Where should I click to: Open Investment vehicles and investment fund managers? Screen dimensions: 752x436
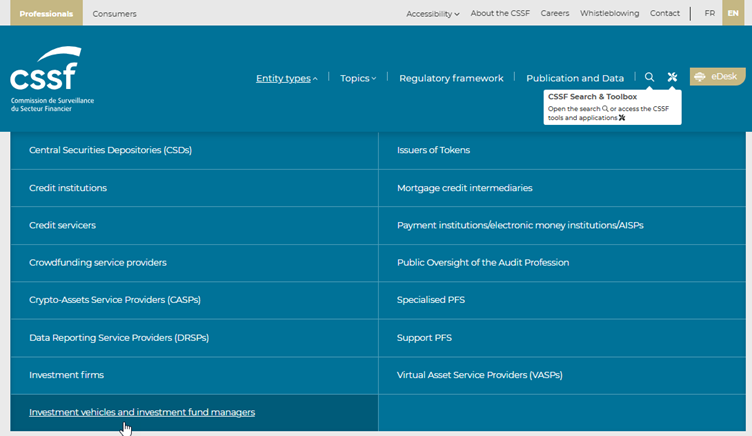coord(142,412)
